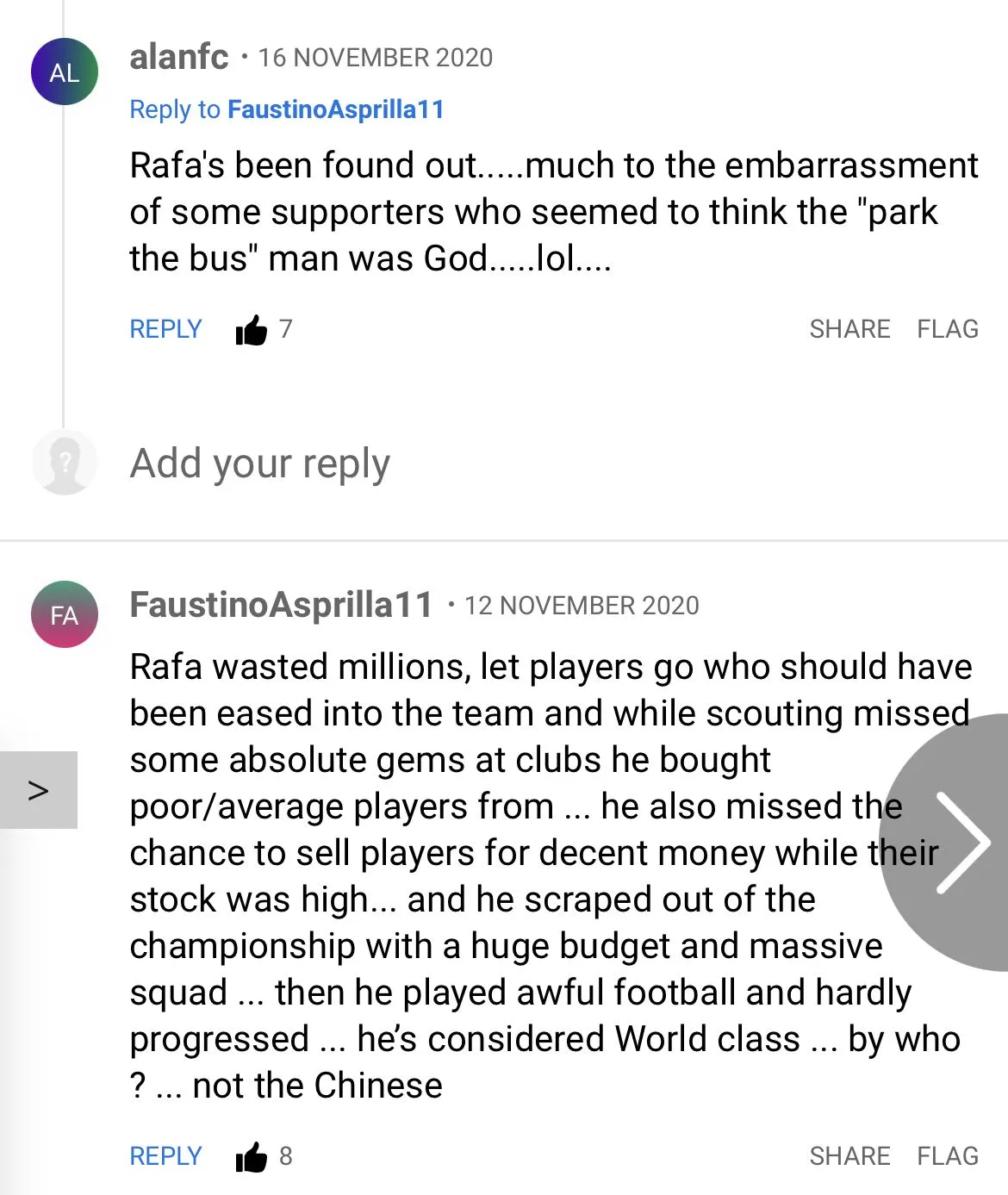Share alanfc's comment
Image resolution: width=1008 pixels, height=1195 pixels.
[x=849, y=329]
